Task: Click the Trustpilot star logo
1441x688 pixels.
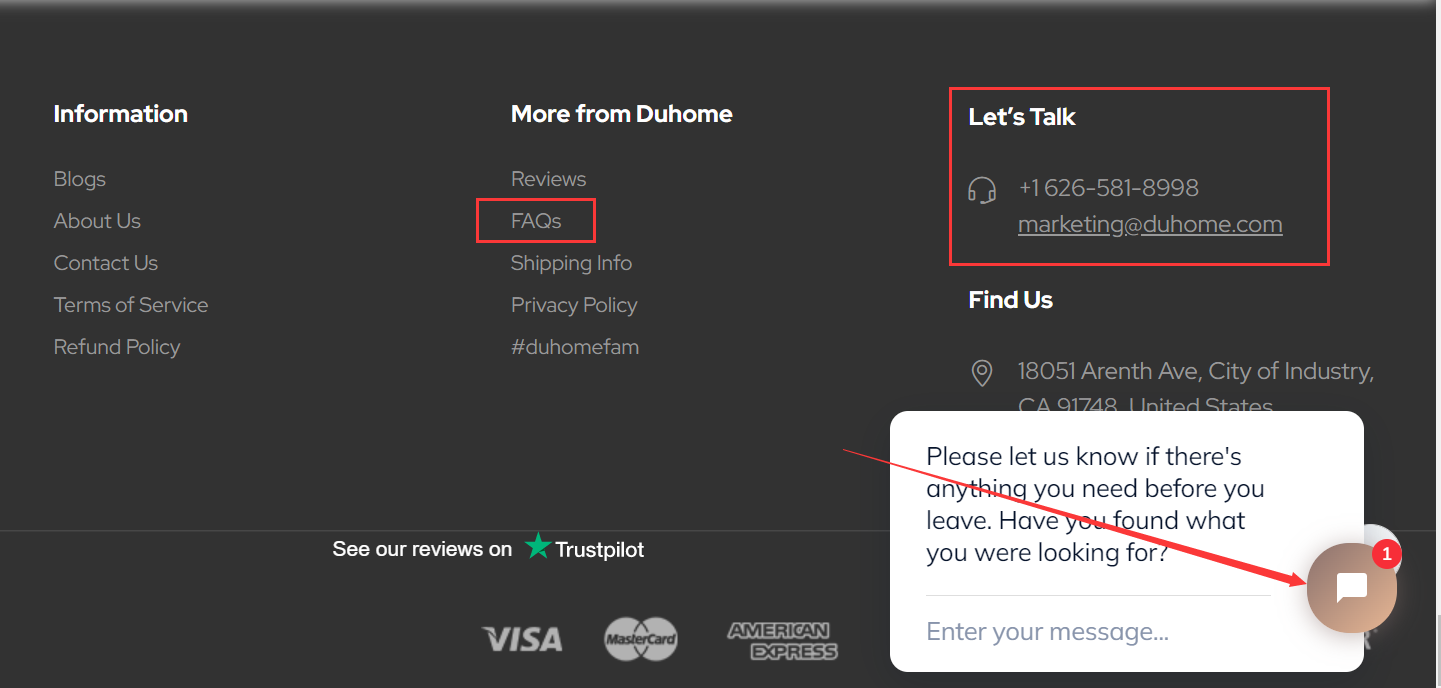Action: (538, 546)
